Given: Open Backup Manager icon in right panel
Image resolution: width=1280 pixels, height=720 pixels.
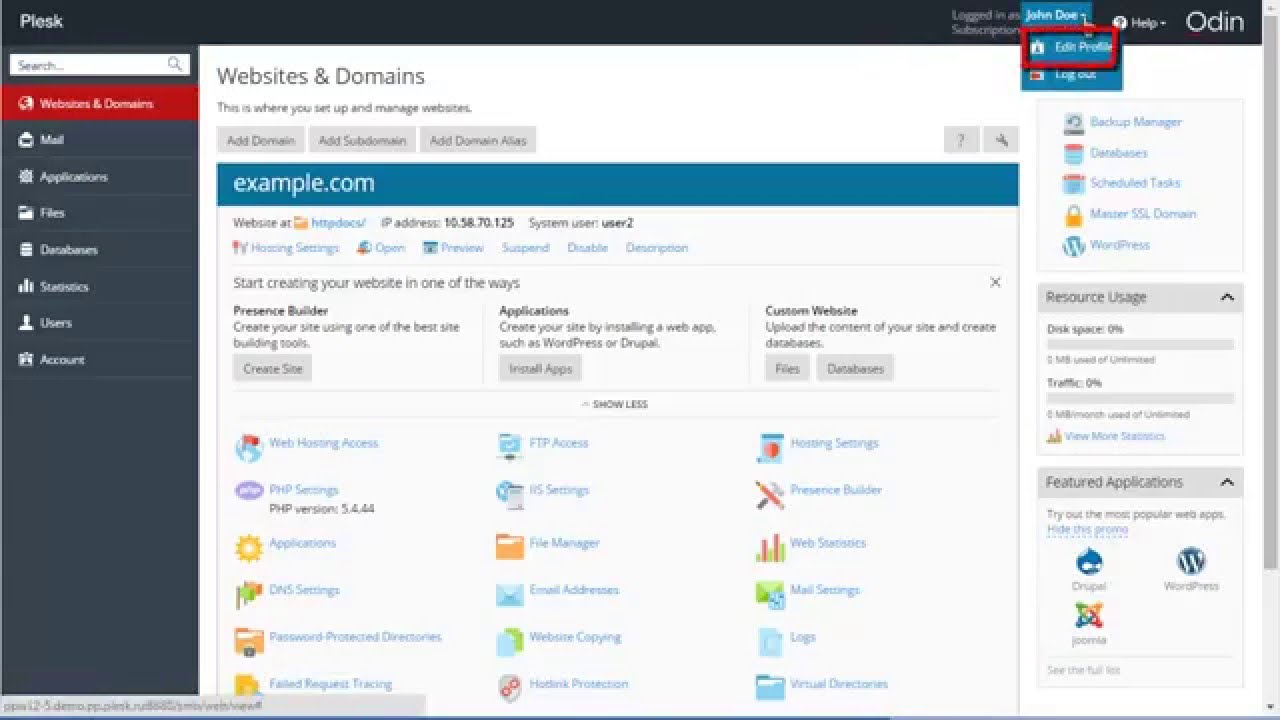Looking at the screenshot, I should [x=1074, y=123].
